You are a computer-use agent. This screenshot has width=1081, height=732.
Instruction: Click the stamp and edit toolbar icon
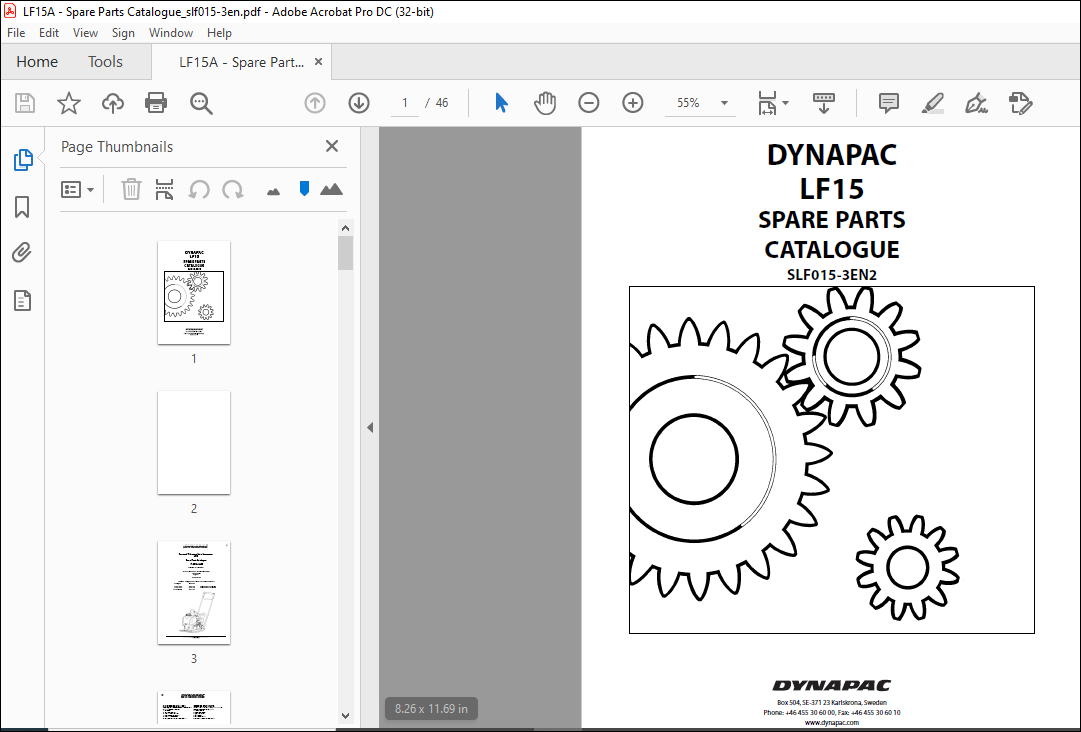pos(1020,103)
